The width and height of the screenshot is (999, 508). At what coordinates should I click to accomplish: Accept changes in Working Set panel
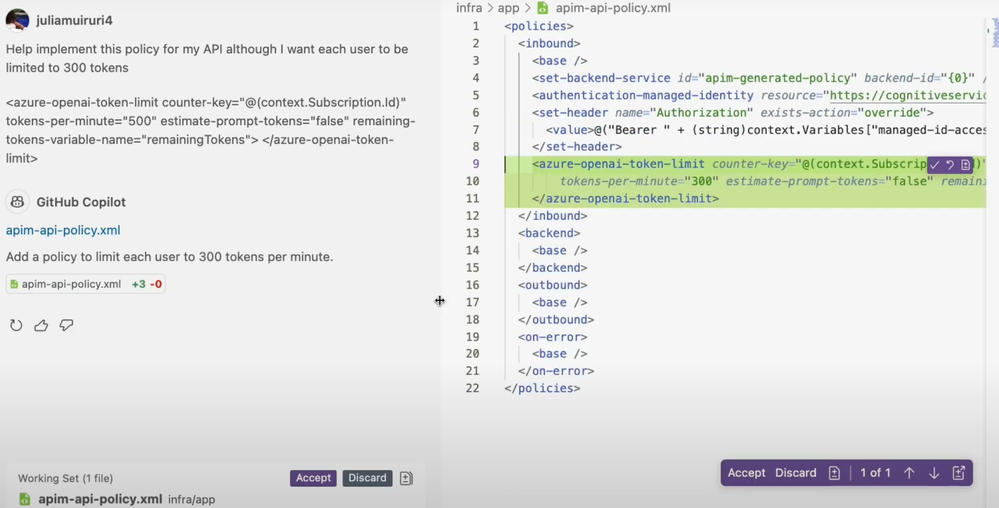coord(313,478)
